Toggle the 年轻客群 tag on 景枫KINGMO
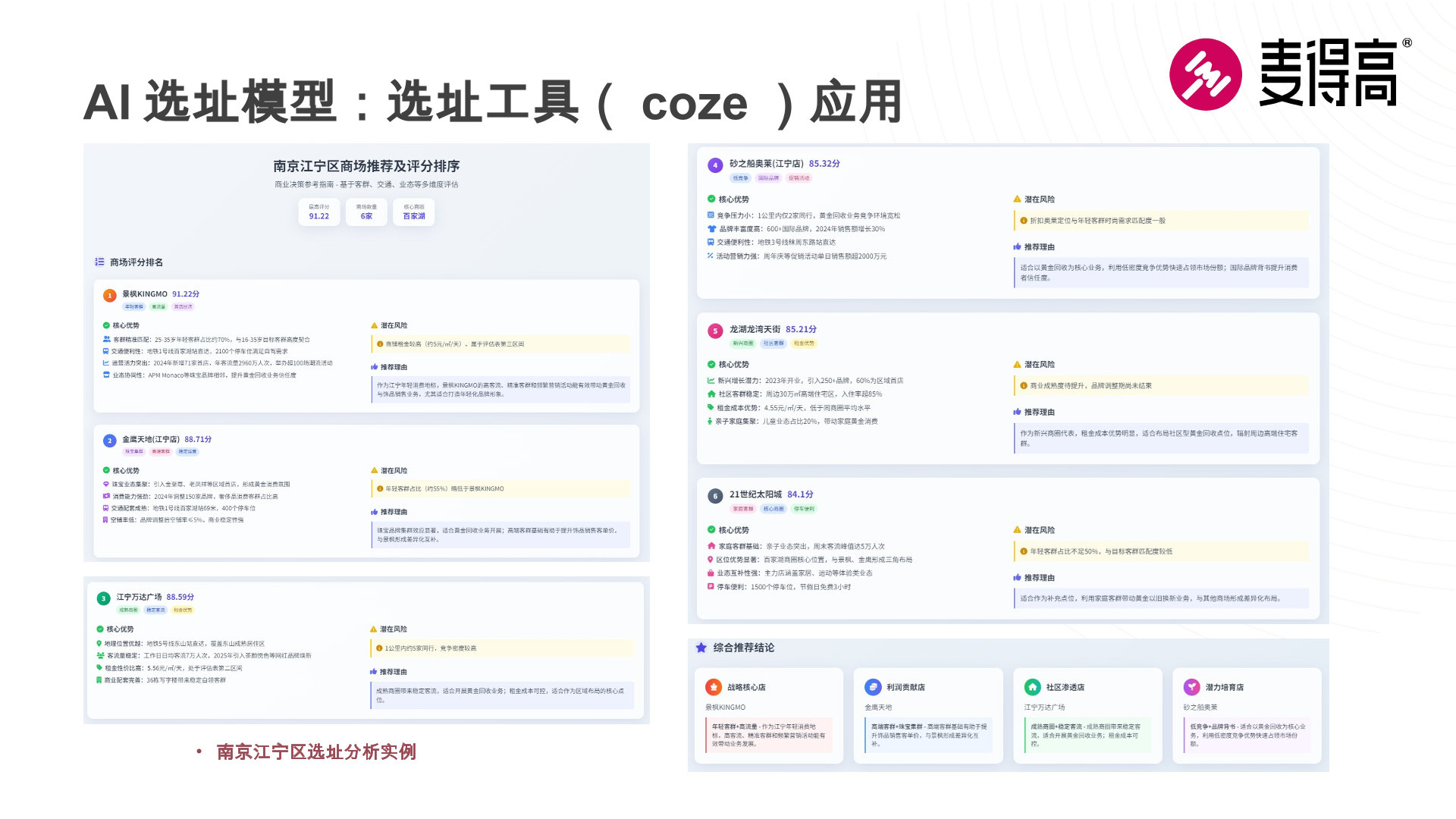 133,307
